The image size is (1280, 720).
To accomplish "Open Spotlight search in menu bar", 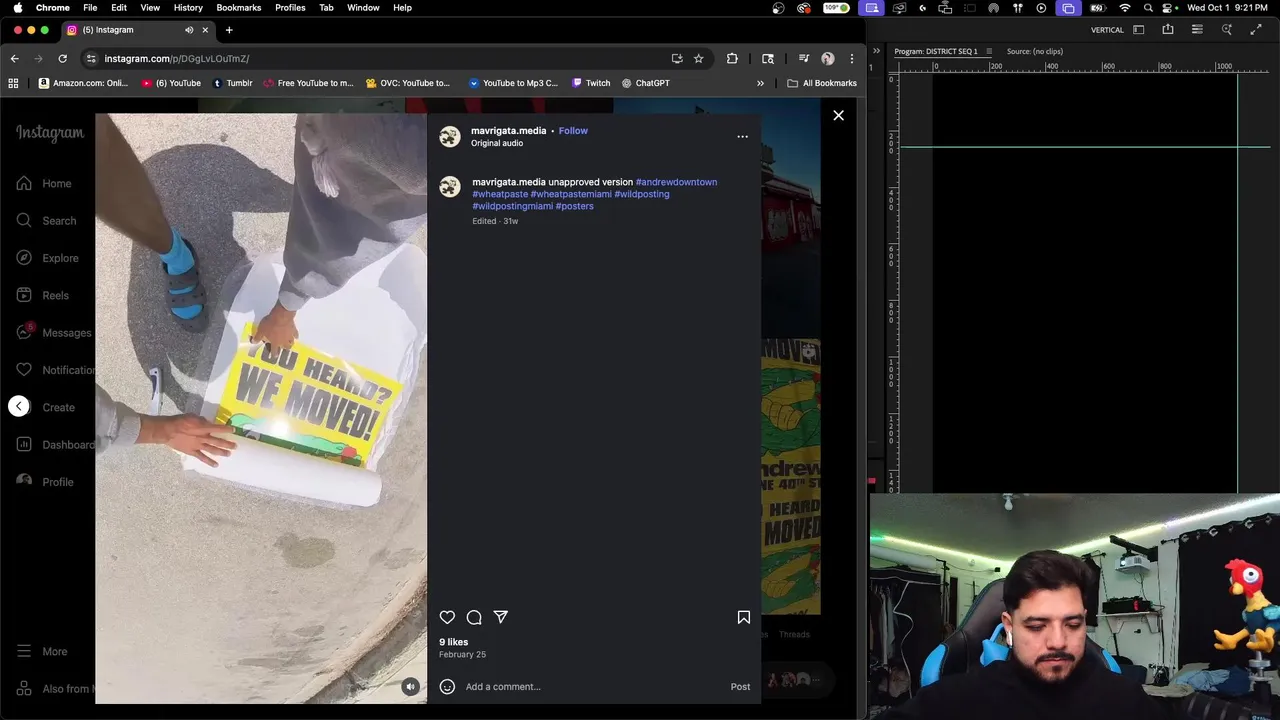I will 1148,7.
